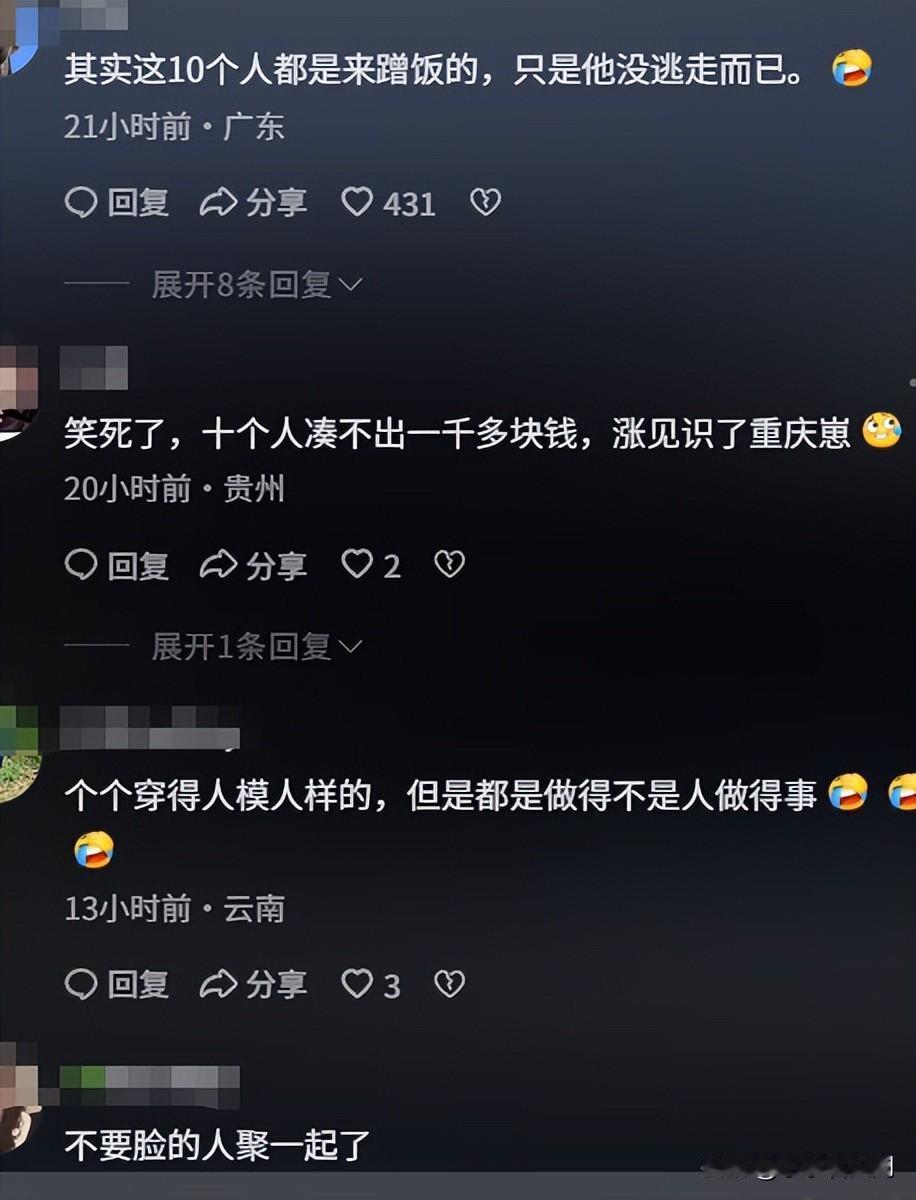Share the Yunnan comment
The width and height of the screenshot is (916, 1200).
point(253,985)
